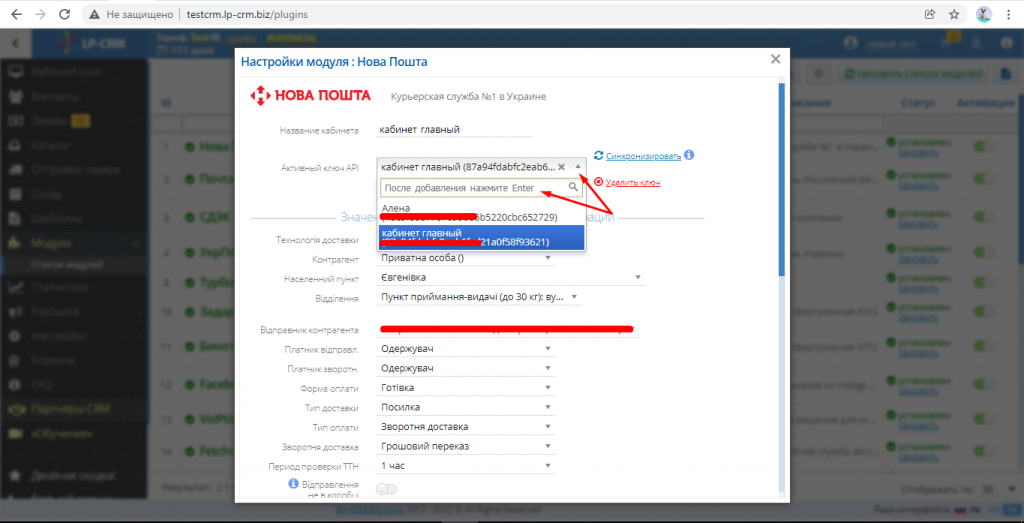Click the info icon near Відправлення не в коробці
This screenshot has height=523, width=1024.
click(x=294, y=484)
